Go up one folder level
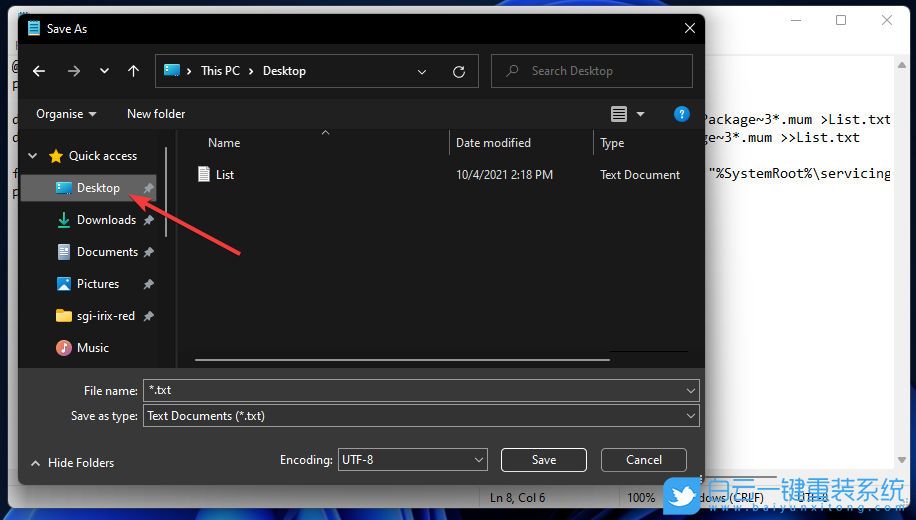The height and width of the screenshot is (520, 916). [x=133, y=71]
